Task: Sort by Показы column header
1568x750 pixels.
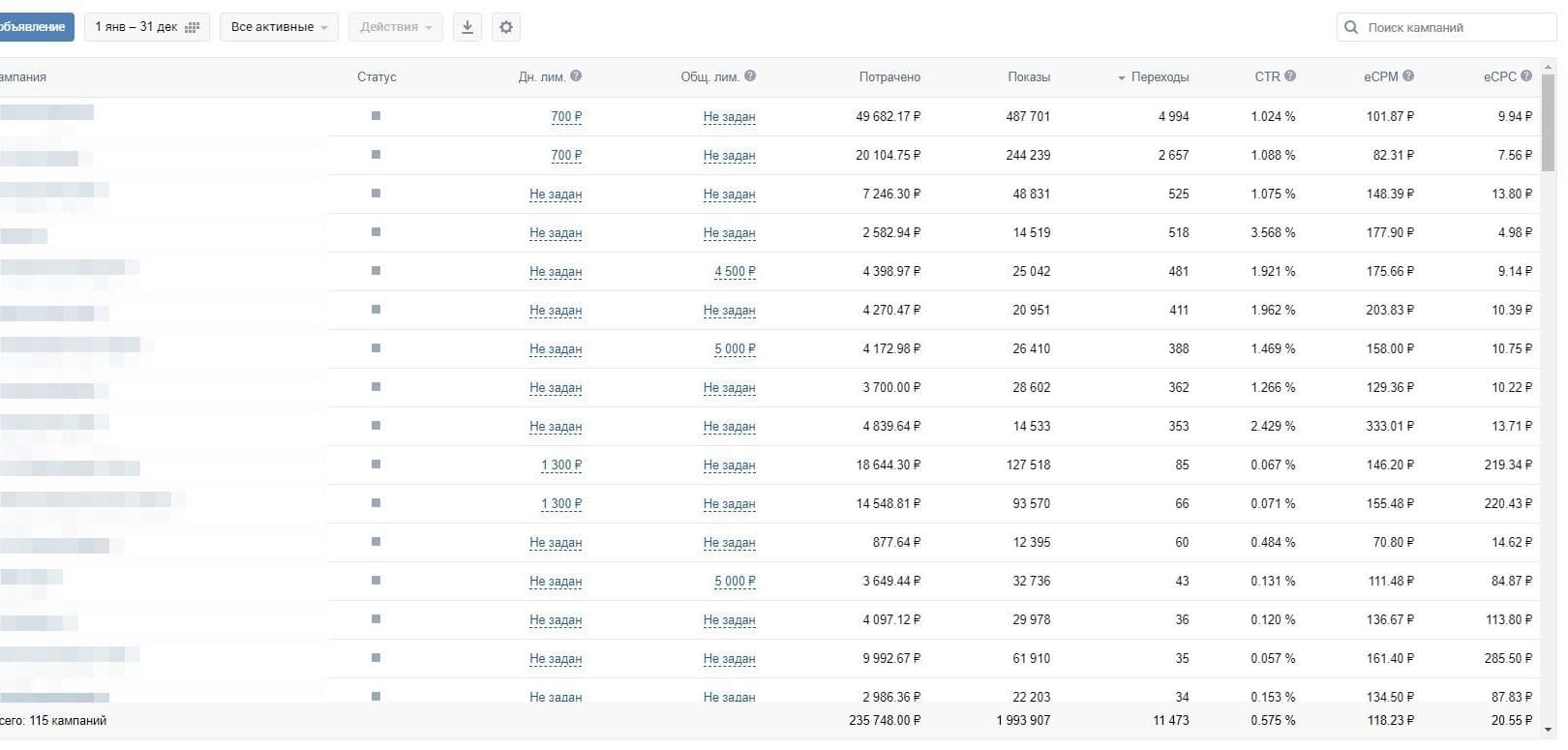Action: click(x=1029, y=76)
